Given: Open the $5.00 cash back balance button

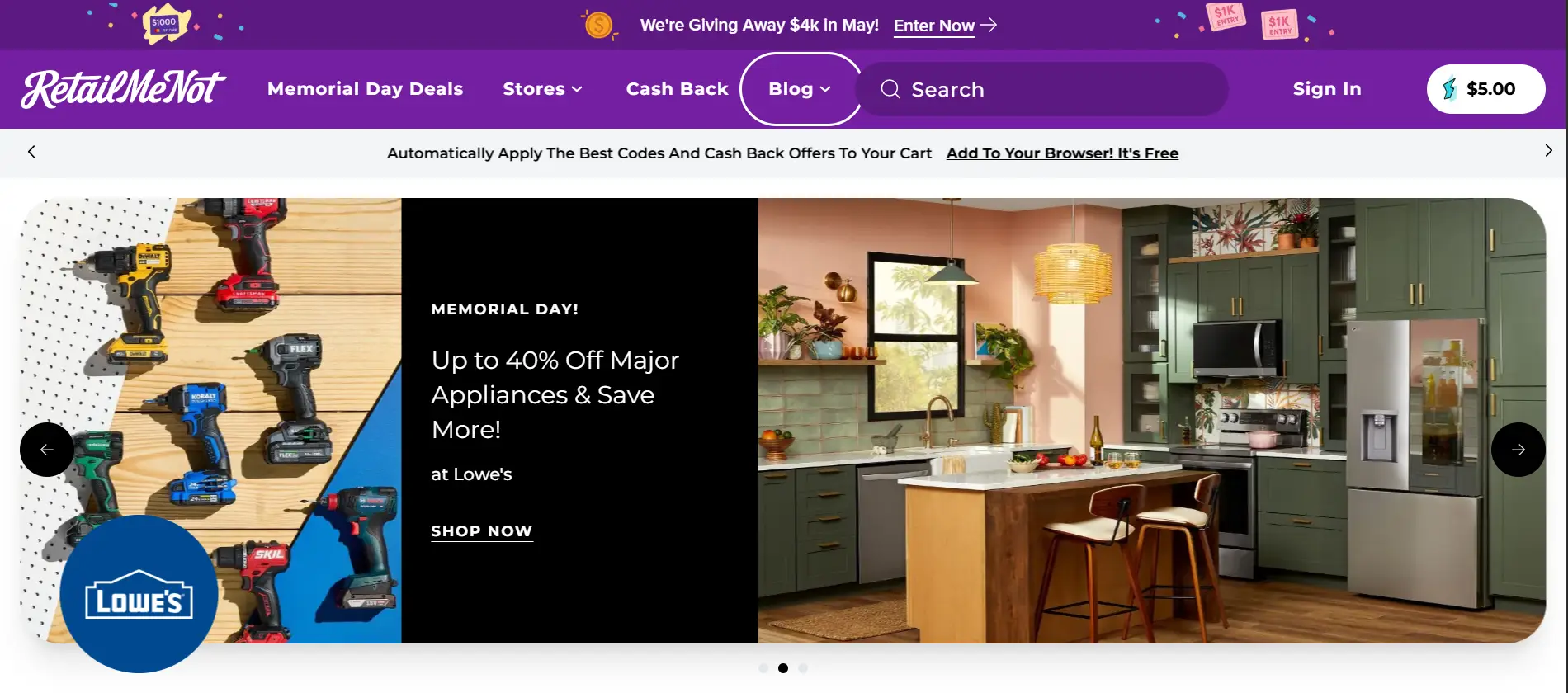Looking at the screenshot, I should [x=1485, y=89].
